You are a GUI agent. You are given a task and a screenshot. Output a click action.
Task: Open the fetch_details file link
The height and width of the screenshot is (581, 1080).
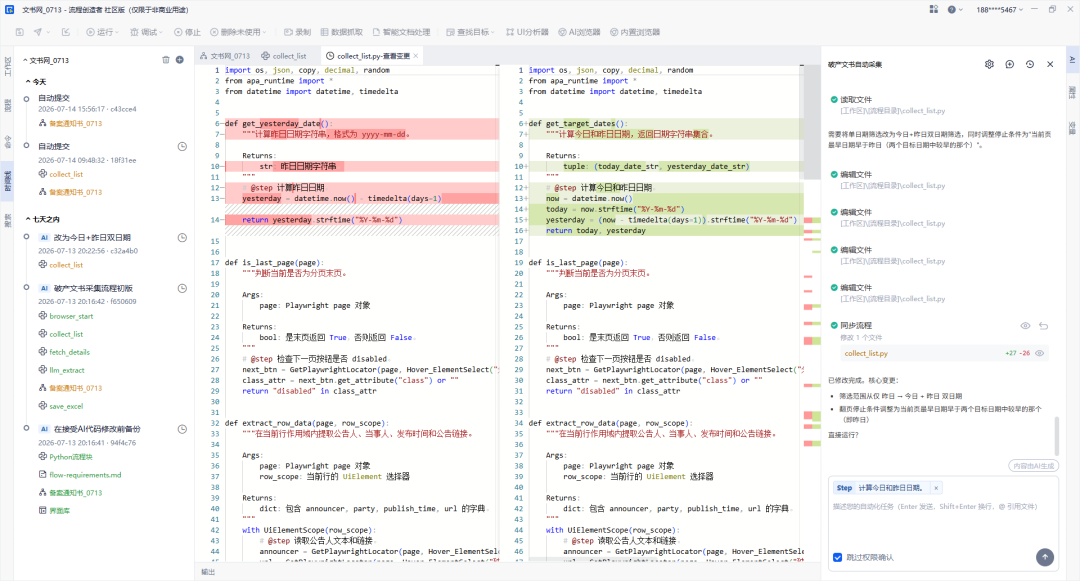pyautogui.click(x=70, y=352)
